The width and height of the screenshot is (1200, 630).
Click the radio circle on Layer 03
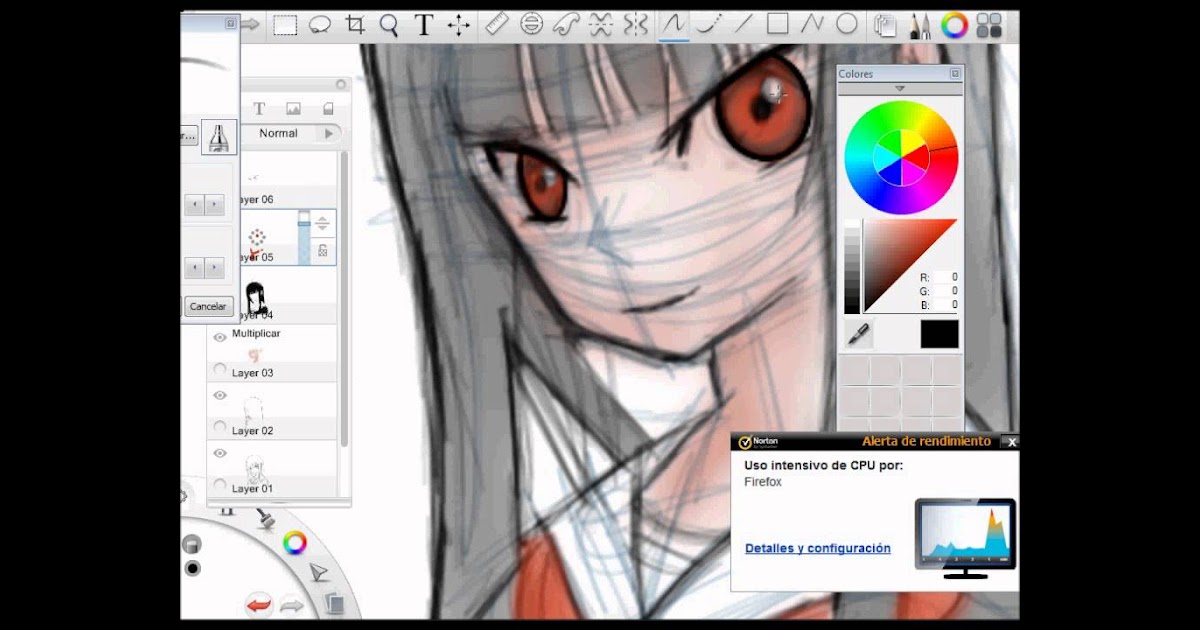(220, 370)
